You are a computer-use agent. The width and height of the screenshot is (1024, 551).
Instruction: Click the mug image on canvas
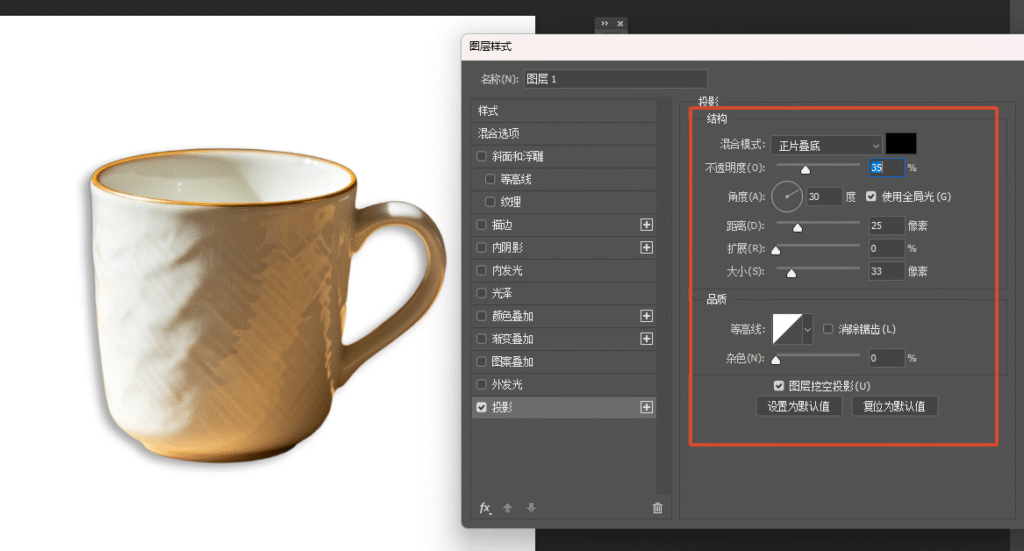(x=266, y=306)
